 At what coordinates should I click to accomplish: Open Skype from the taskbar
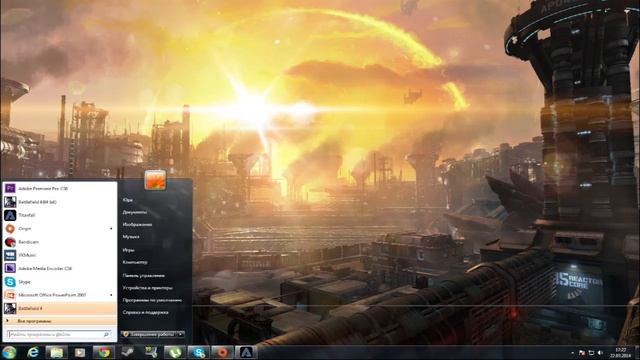[198, 352]
